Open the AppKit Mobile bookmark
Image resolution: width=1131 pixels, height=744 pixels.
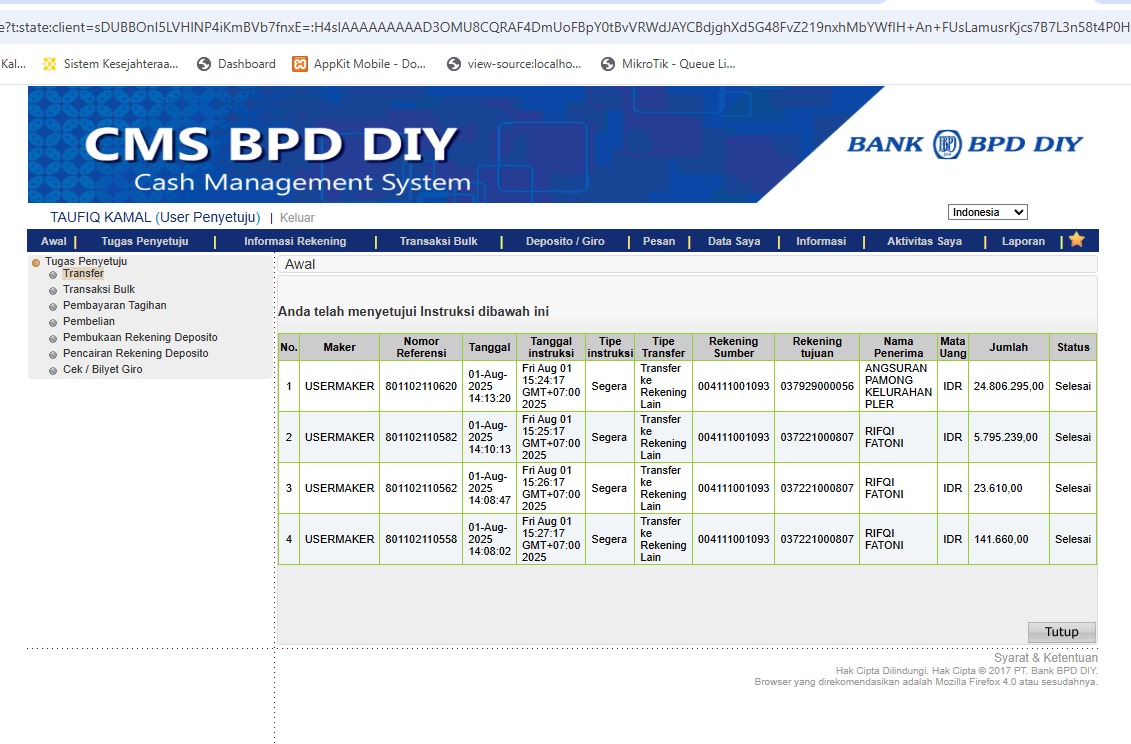click(x=359, y=64)
